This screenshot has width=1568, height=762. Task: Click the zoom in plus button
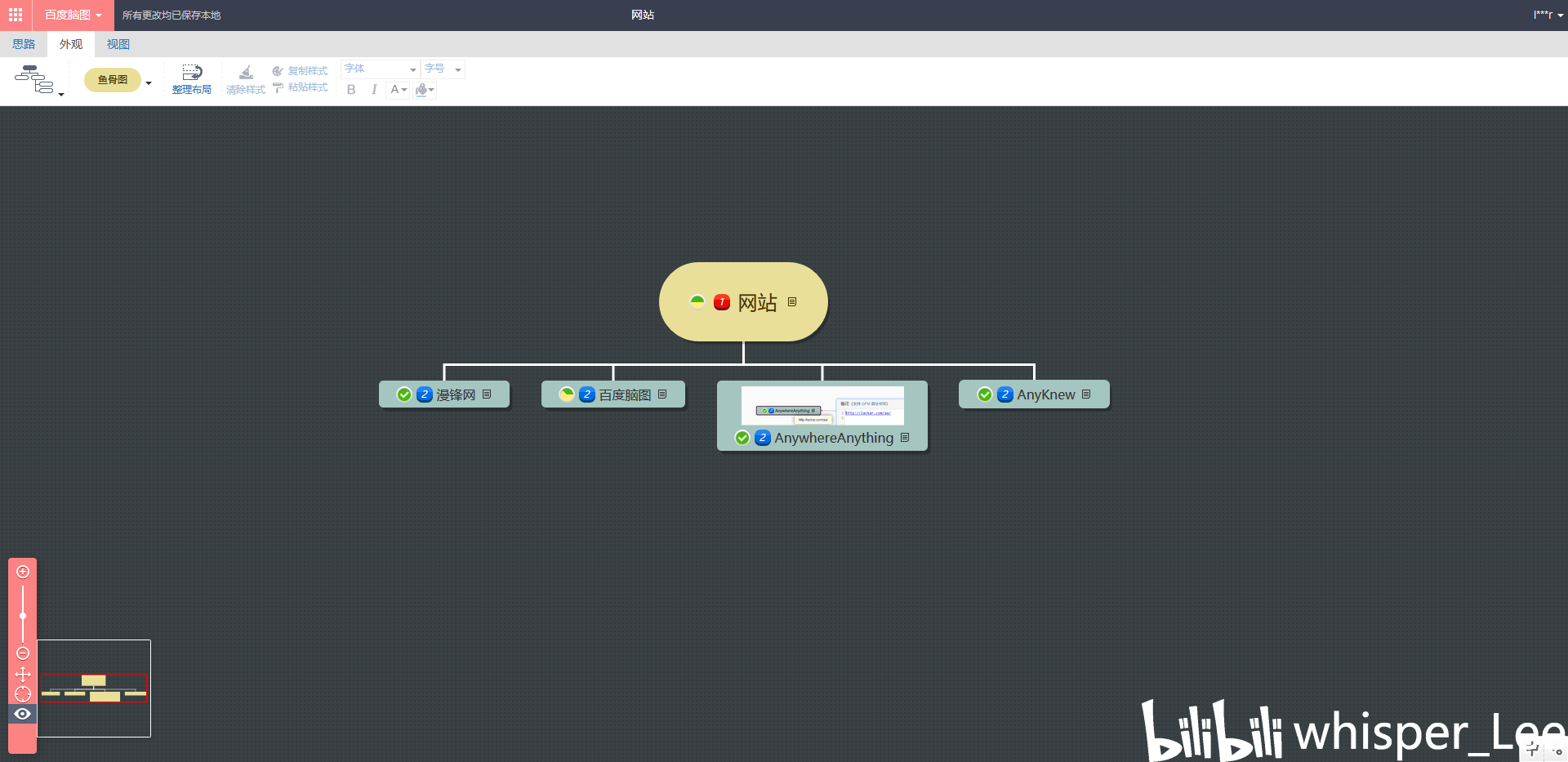click(23, 572)
